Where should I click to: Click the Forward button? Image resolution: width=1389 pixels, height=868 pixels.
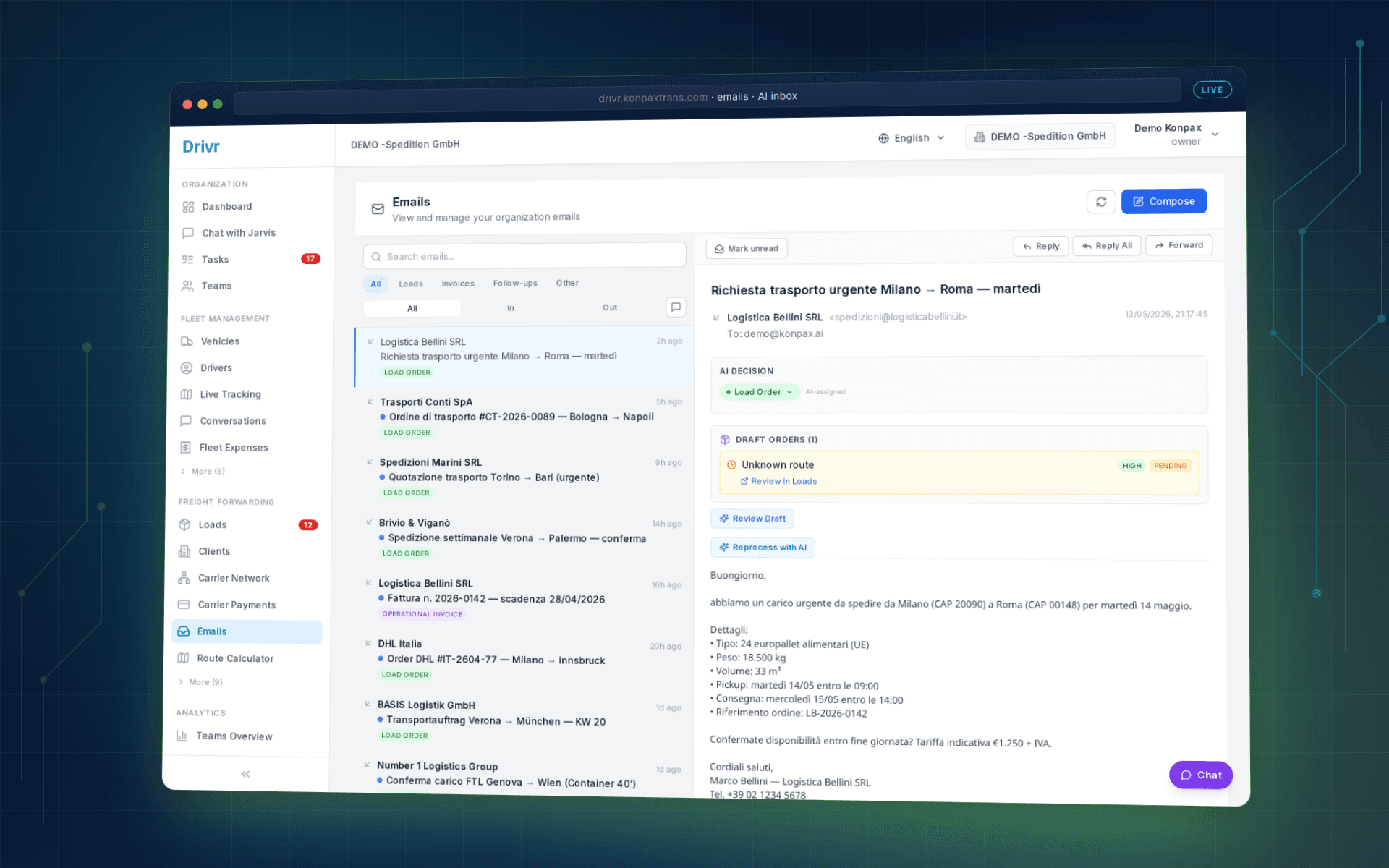(1178, 245)
